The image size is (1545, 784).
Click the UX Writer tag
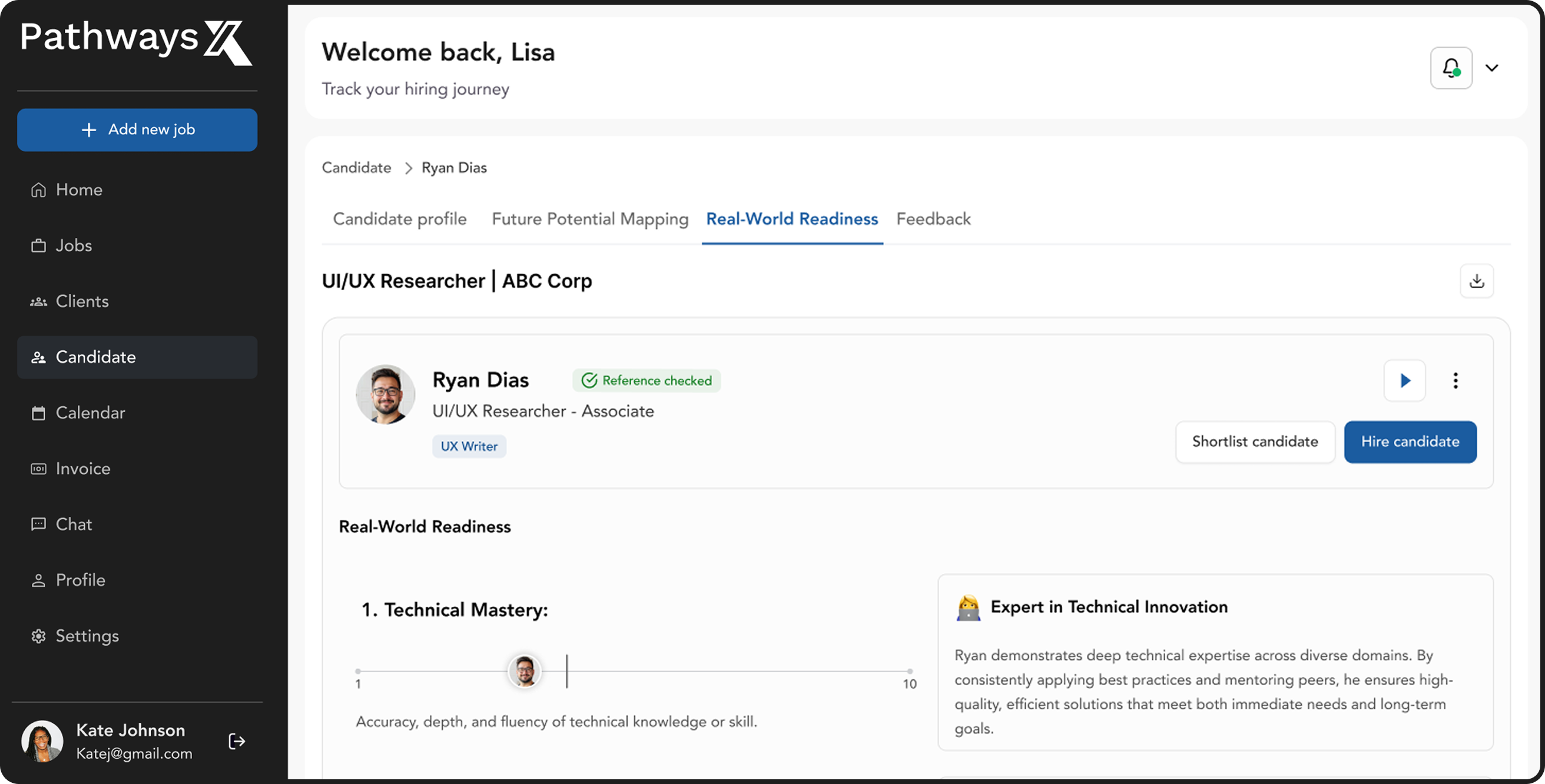[x=469, y=447]
